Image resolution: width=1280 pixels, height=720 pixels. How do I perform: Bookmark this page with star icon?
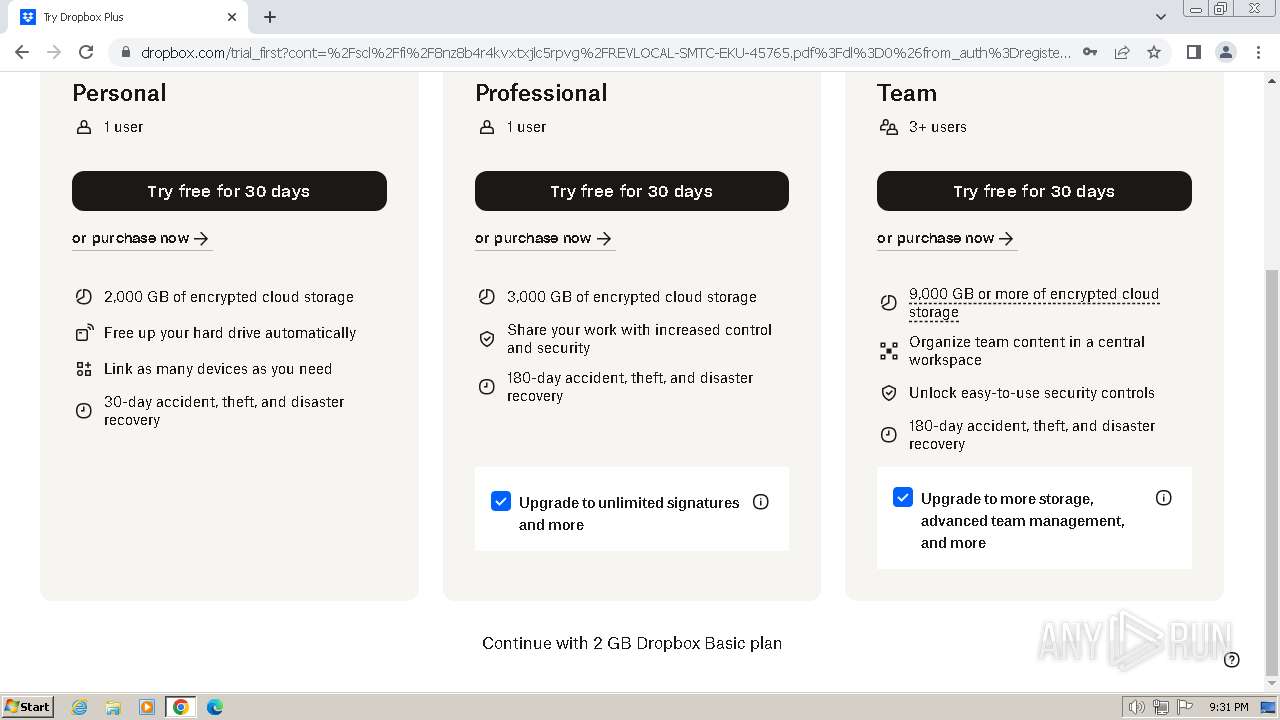[x=1154, y=52]
